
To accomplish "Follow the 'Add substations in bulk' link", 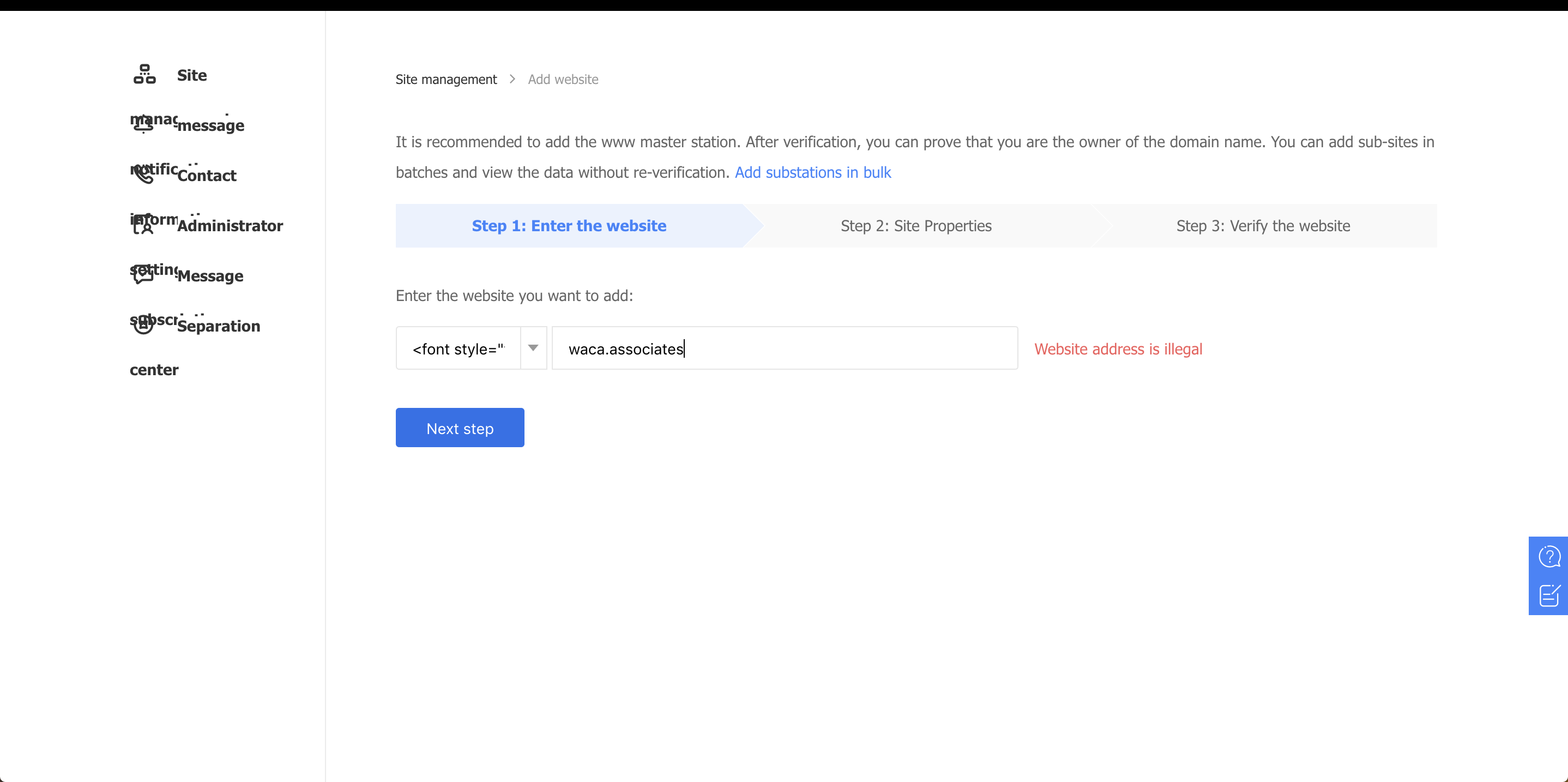I will [x=812, y=172].
